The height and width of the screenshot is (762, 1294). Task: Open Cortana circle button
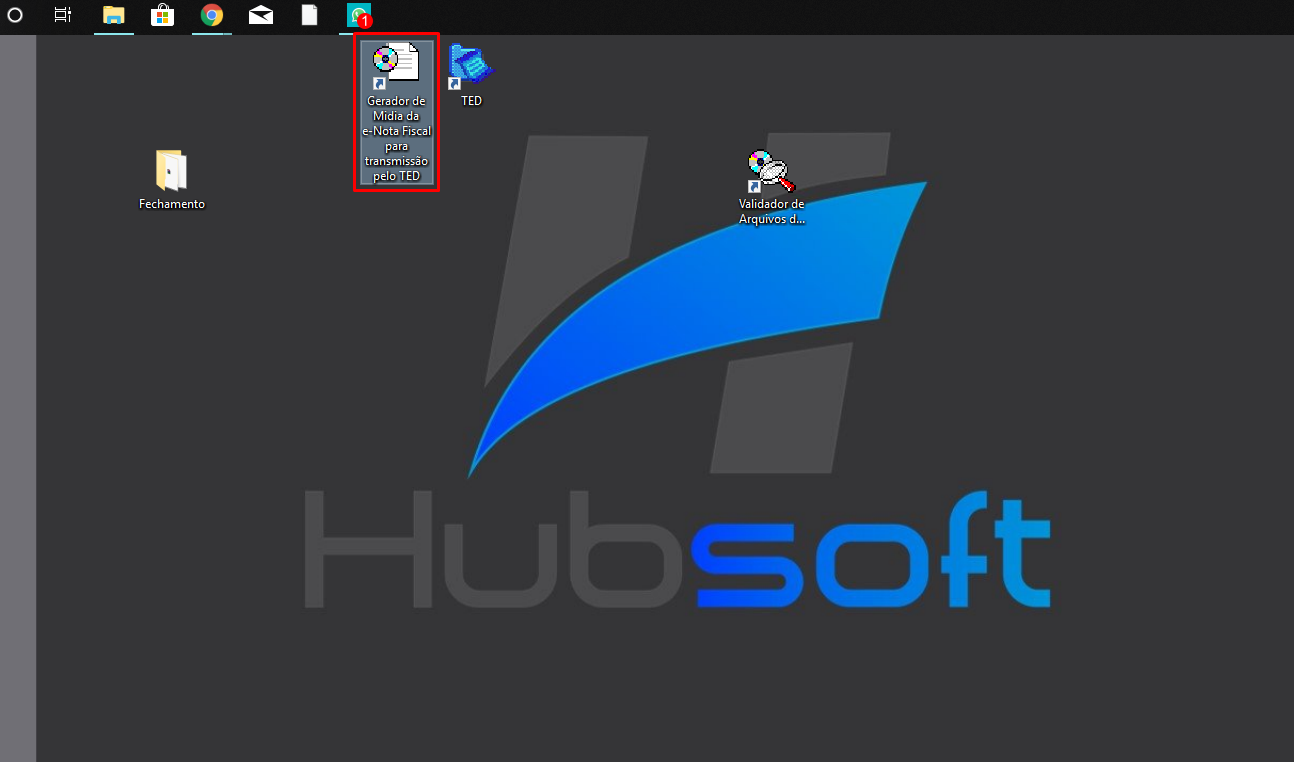(x=15, y=15)
